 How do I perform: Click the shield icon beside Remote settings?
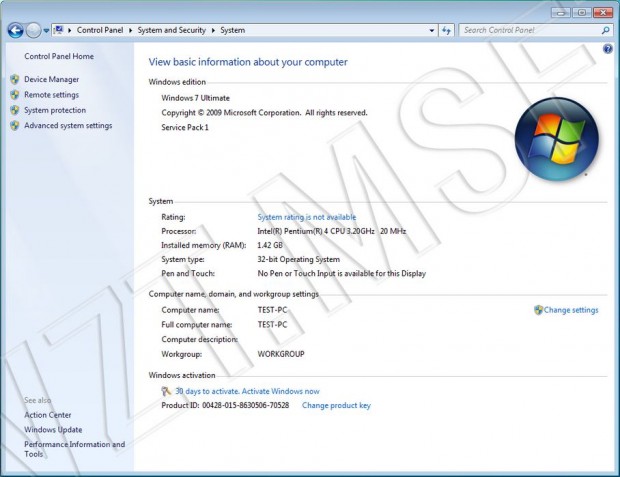point(15,95)
